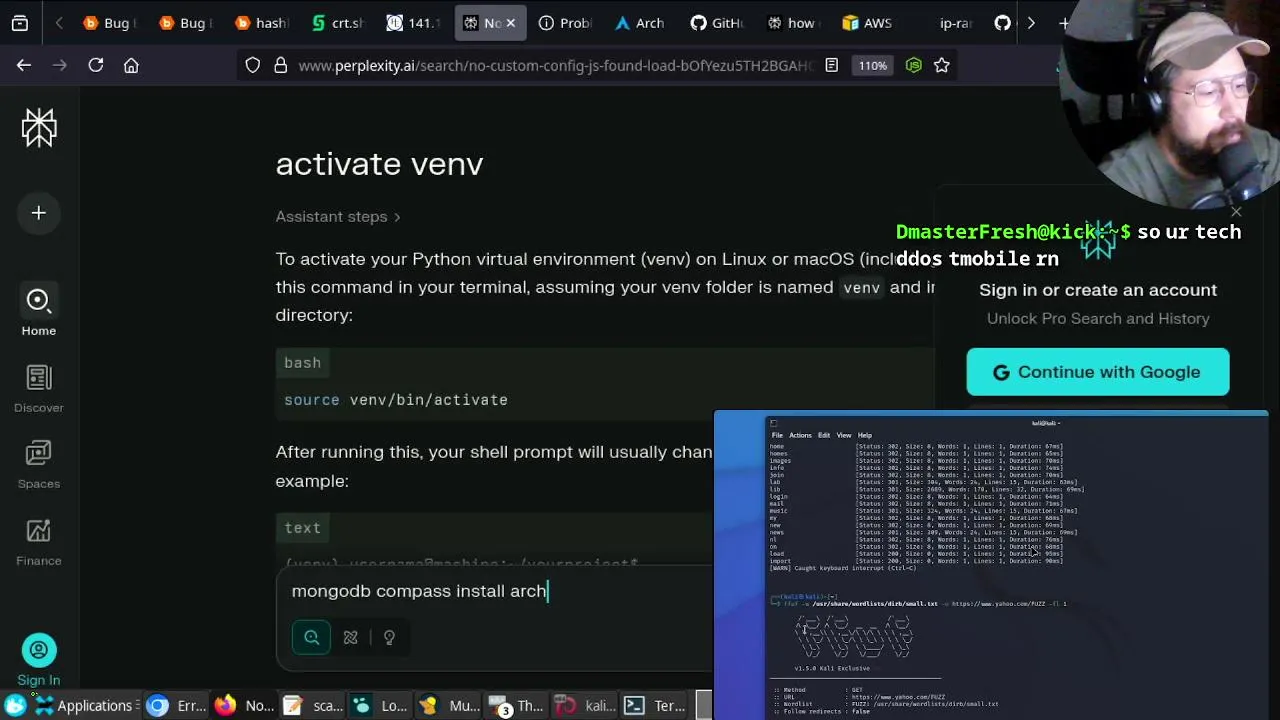Open Home in Perplexity sidebar
This screenshot has width=1280, height=720.
(39, 311)
